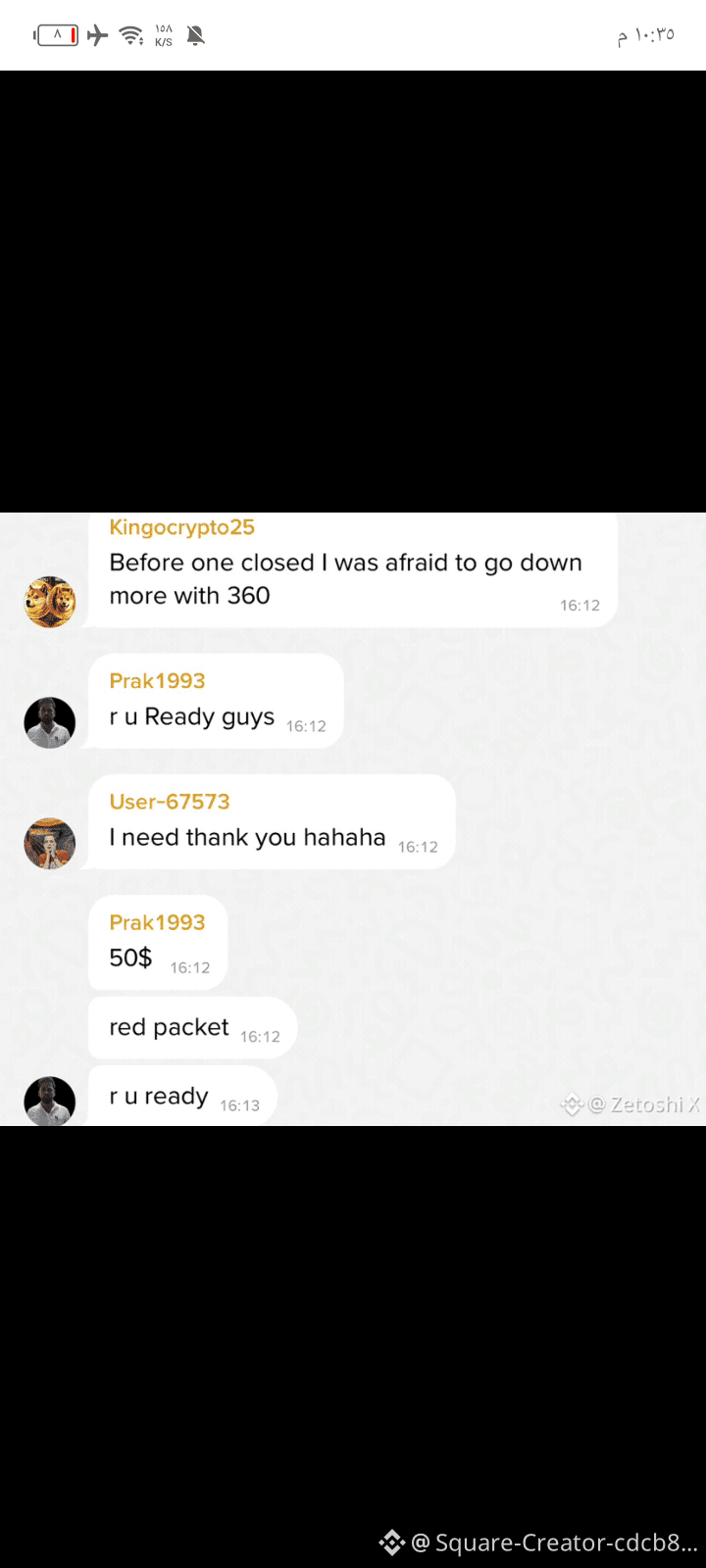Tap the battery icon in status bar
The image size is (706, 1568).
[56, 36]
